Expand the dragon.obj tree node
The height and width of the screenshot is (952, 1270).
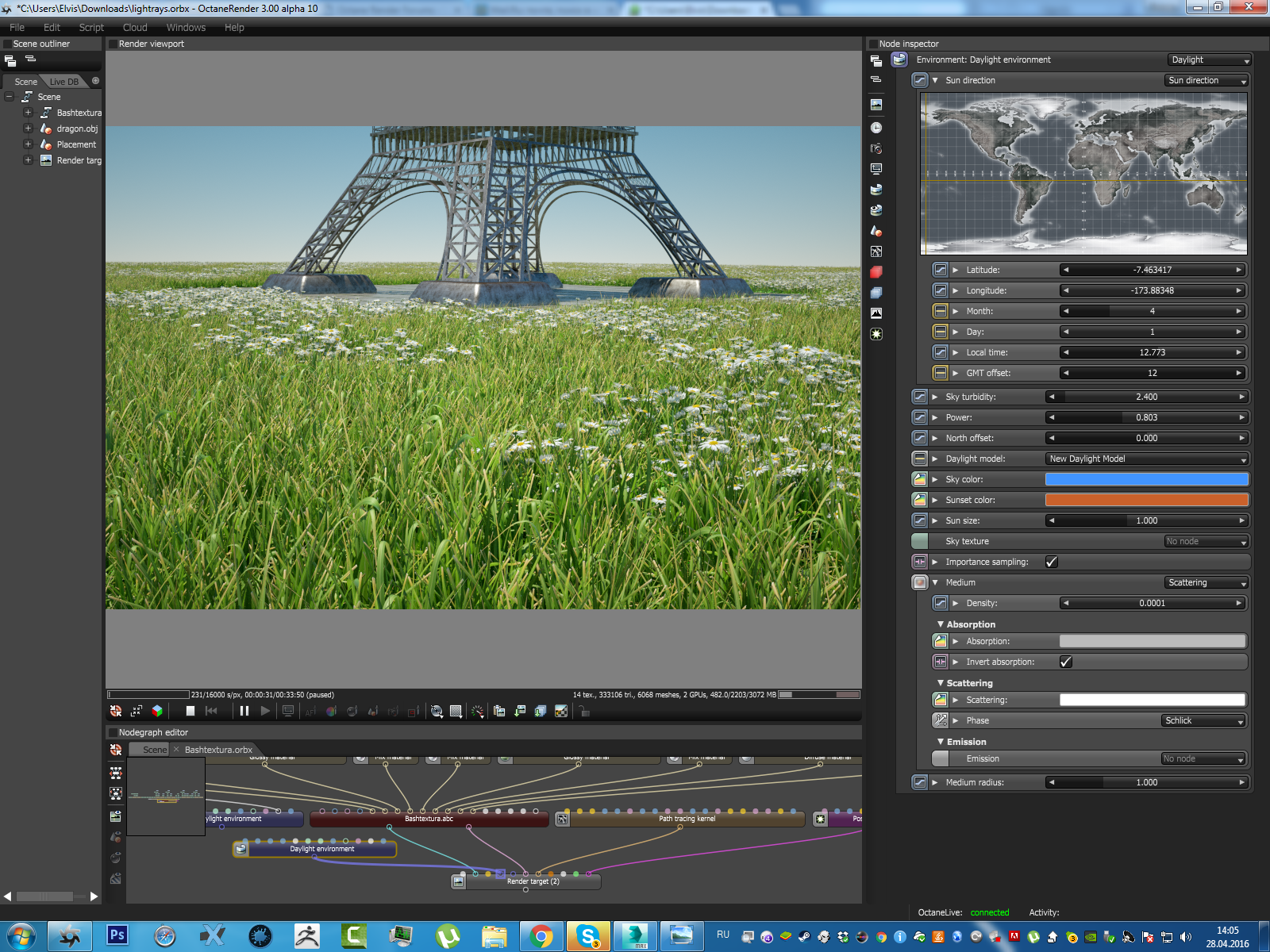click(x=28, y=129)
